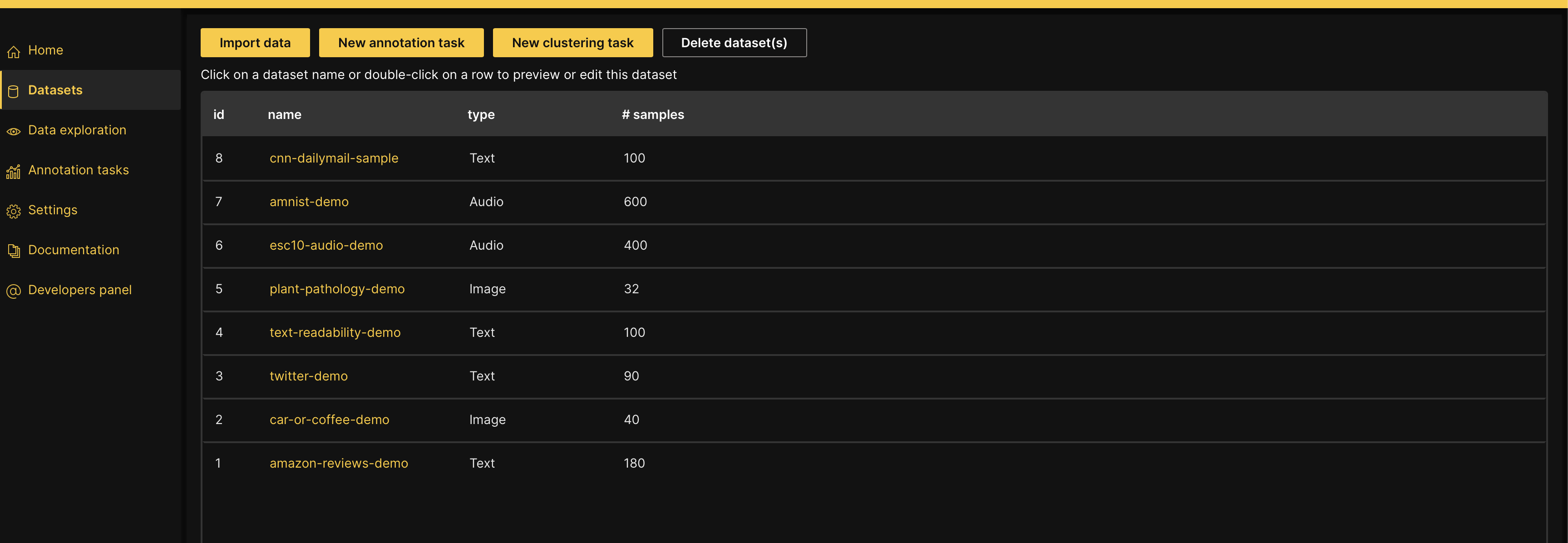Open the amnist-demo audio dataset
Viewport: 1568px width, 543px height.
coord(309,202)
